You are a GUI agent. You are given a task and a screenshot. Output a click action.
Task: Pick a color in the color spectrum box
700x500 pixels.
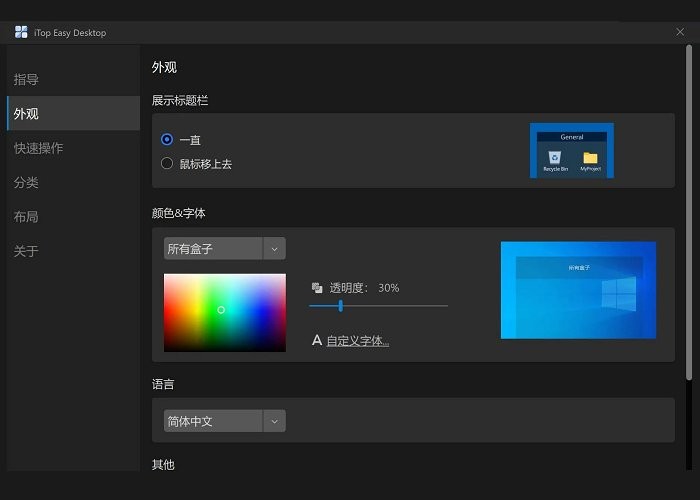(x=224, y=312)
